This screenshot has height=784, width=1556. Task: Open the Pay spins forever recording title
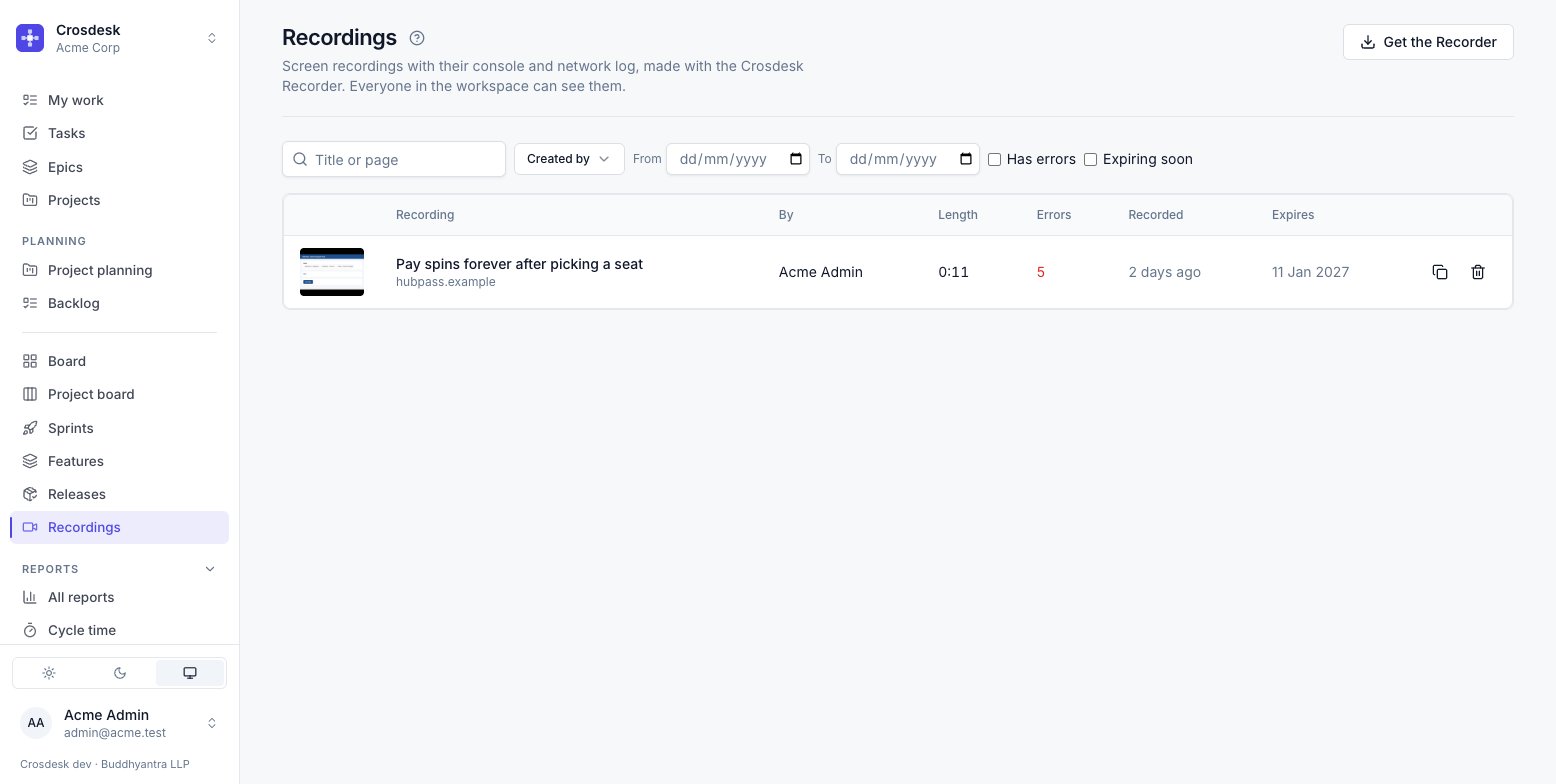tap(519, 264)
